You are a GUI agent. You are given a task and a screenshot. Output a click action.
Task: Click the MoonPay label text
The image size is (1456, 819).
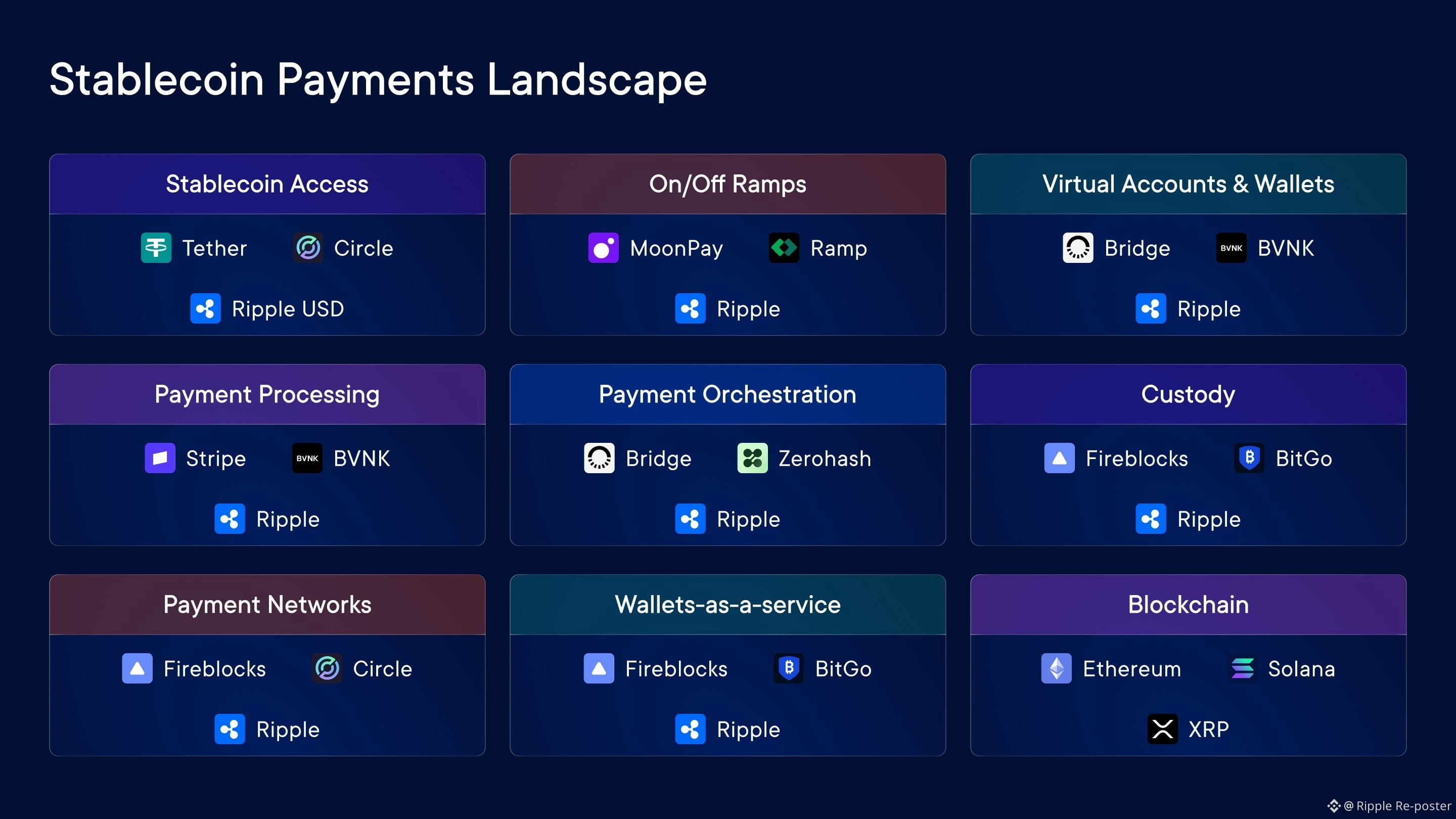(676, 249)
